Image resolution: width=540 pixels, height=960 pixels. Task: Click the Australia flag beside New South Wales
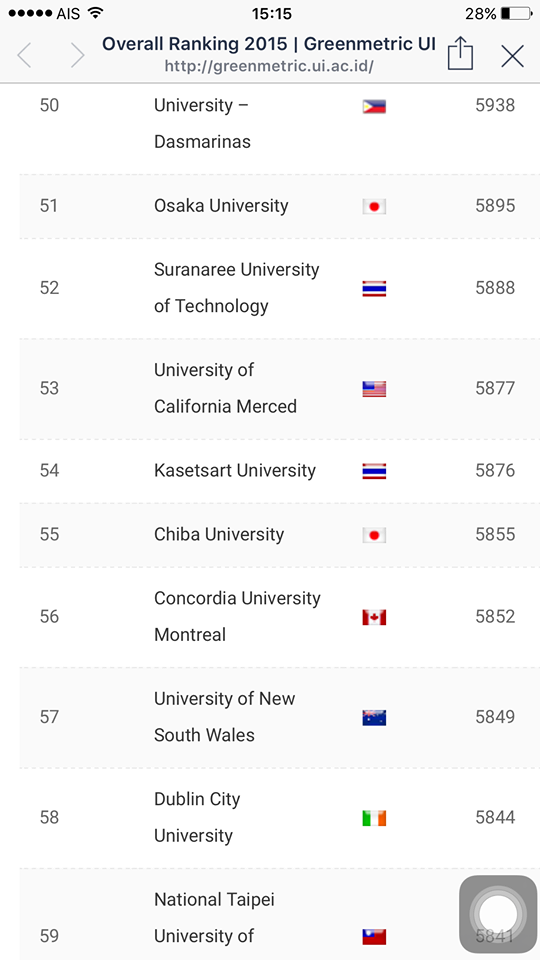coord(374,718)
